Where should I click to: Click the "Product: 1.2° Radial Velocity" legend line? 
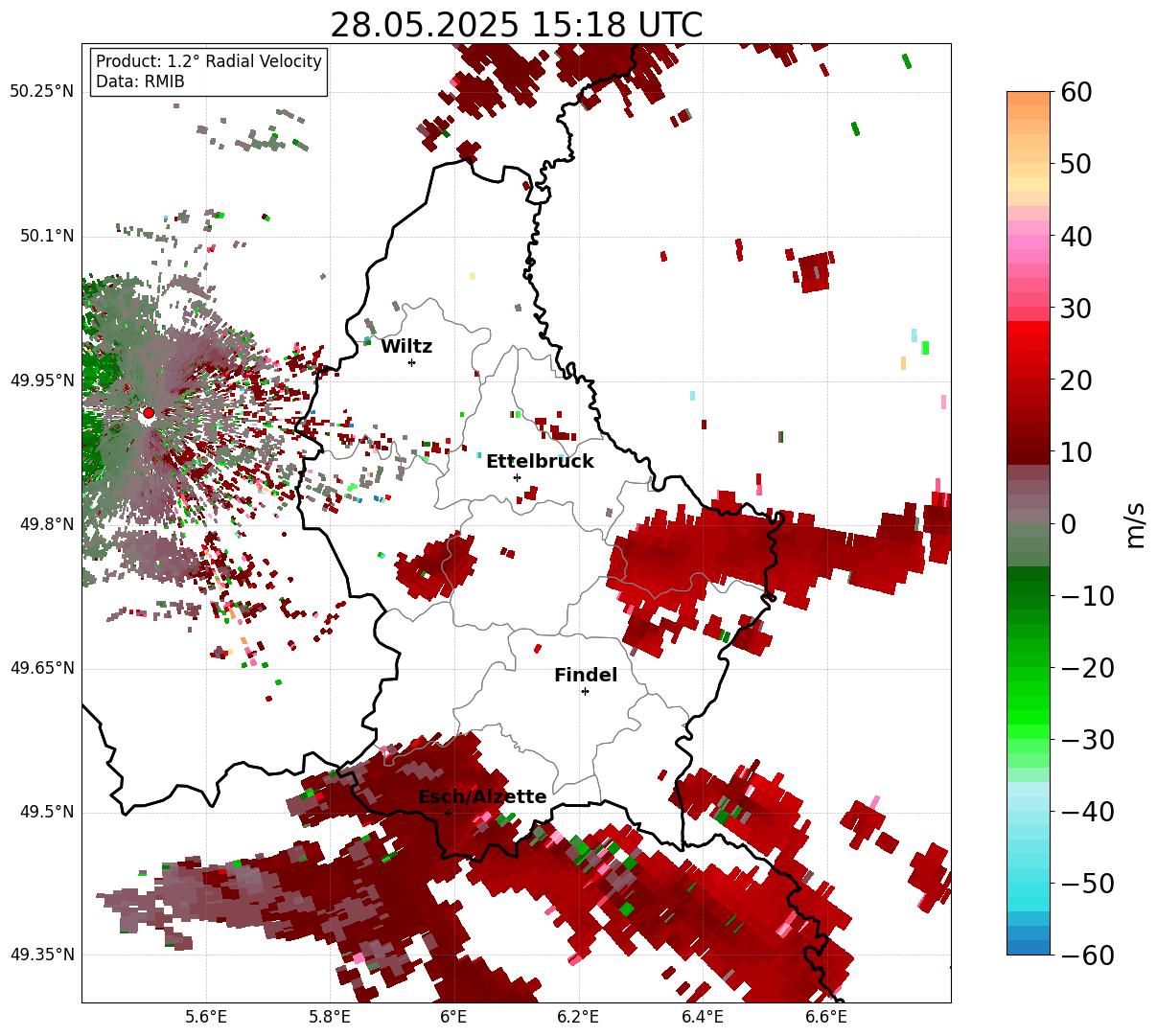[209, 61]
